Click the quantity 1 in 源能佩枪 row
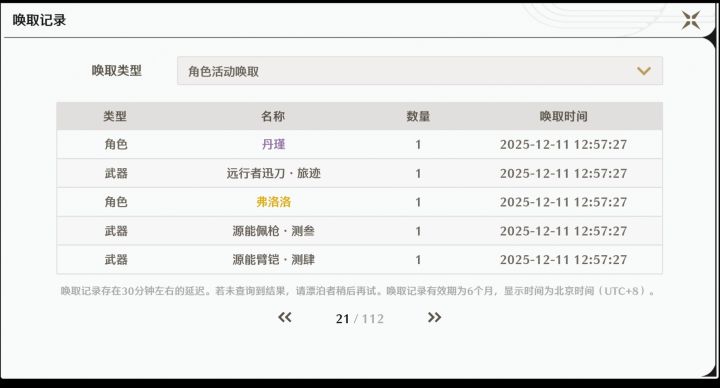720x388 pixels. [x=418, y=231]
